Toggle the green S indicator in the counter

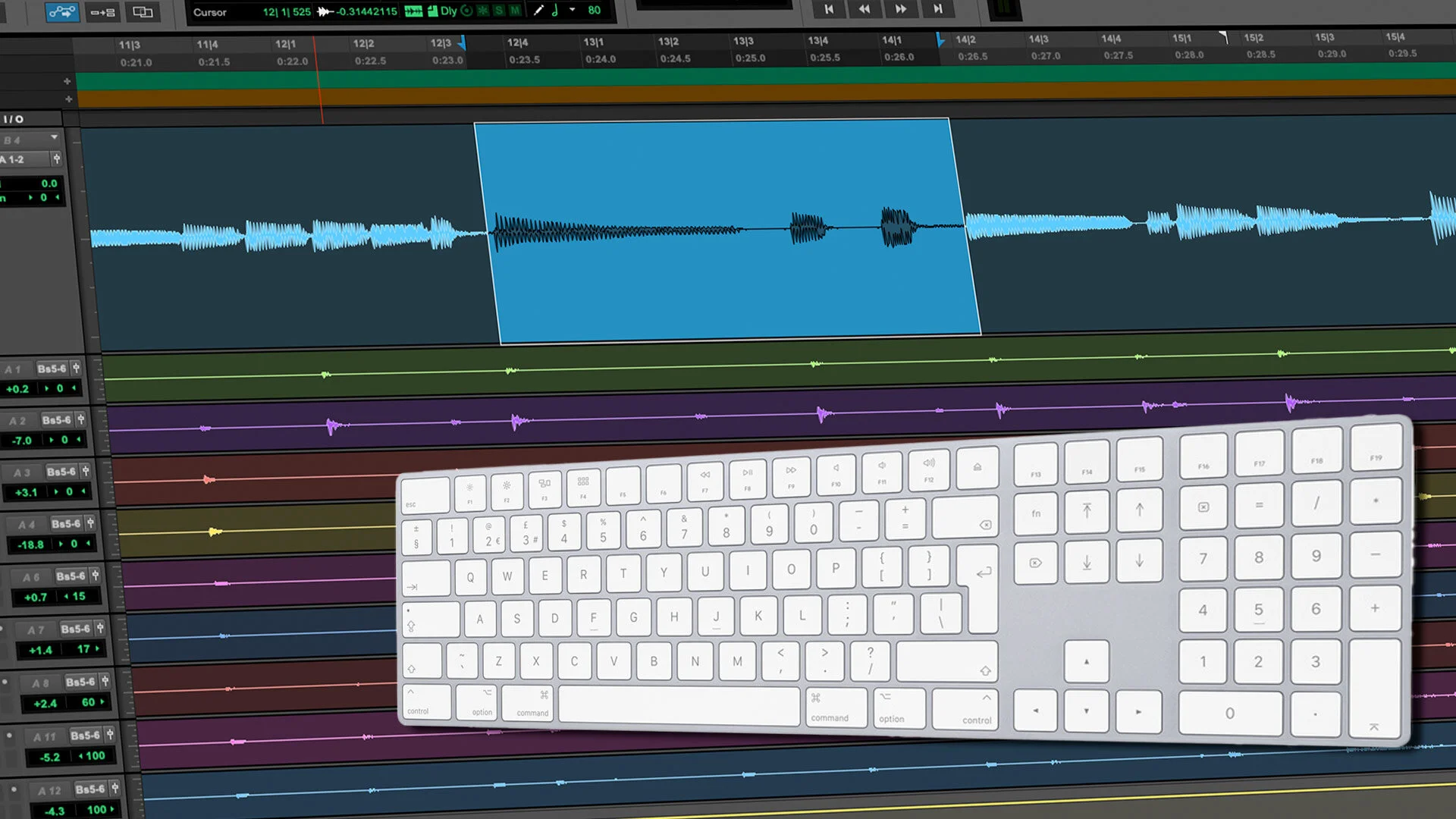[x=499, y=11]
